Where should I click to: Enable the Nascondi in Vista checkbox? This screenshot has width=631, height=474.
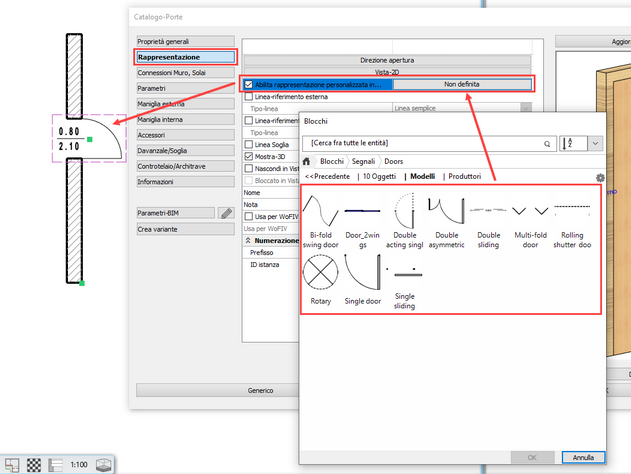249,168
